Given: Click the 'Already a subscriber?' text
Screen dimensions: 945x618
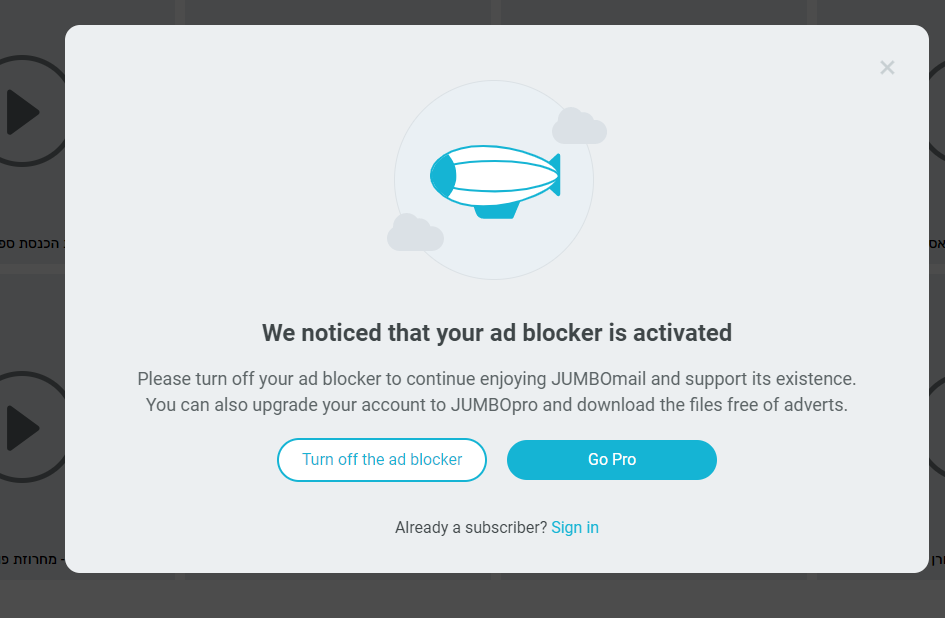Looking at the screenshot, I should point(471,528).
